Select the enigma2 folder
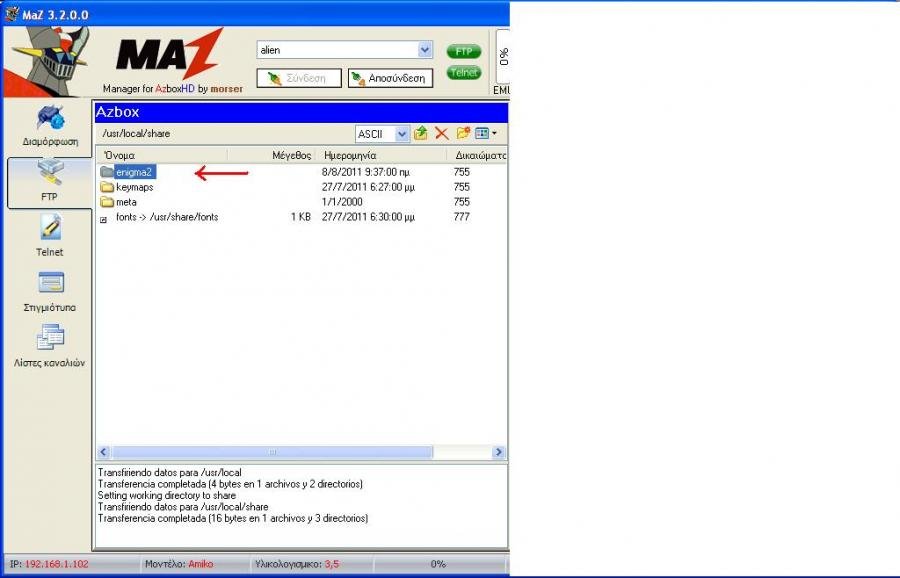 click(134, 172)
